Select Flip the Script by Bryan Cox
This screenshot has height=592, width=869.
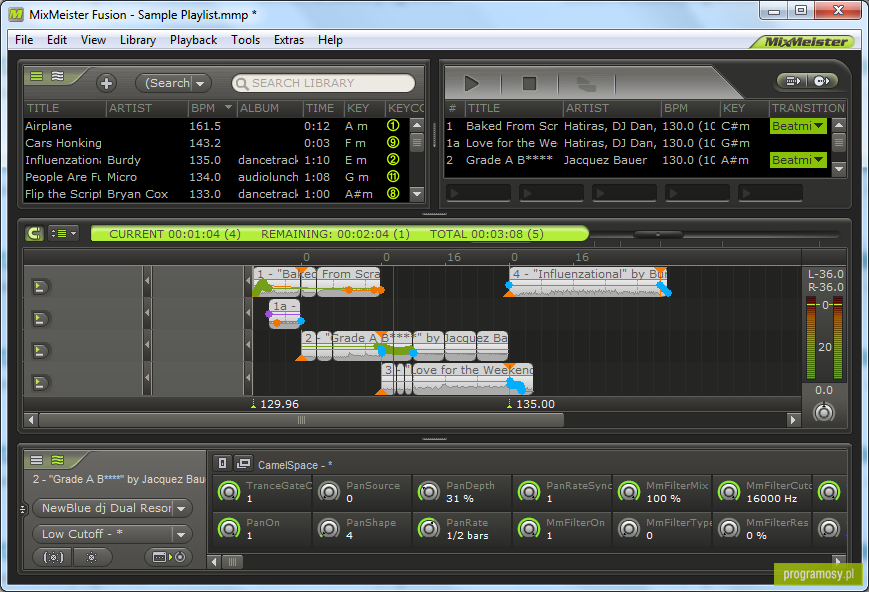[217, 194]
